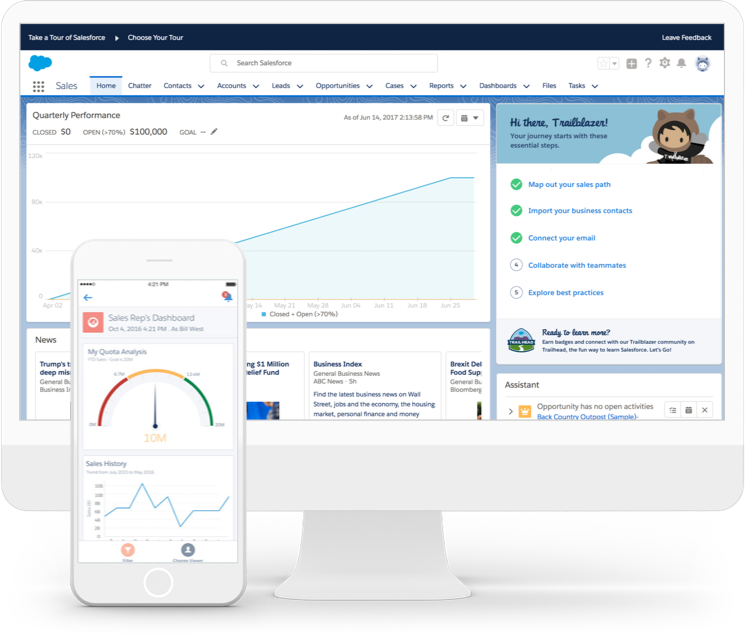
Task: Create new task from Assistant item
Action: click(x=672, y=410)
